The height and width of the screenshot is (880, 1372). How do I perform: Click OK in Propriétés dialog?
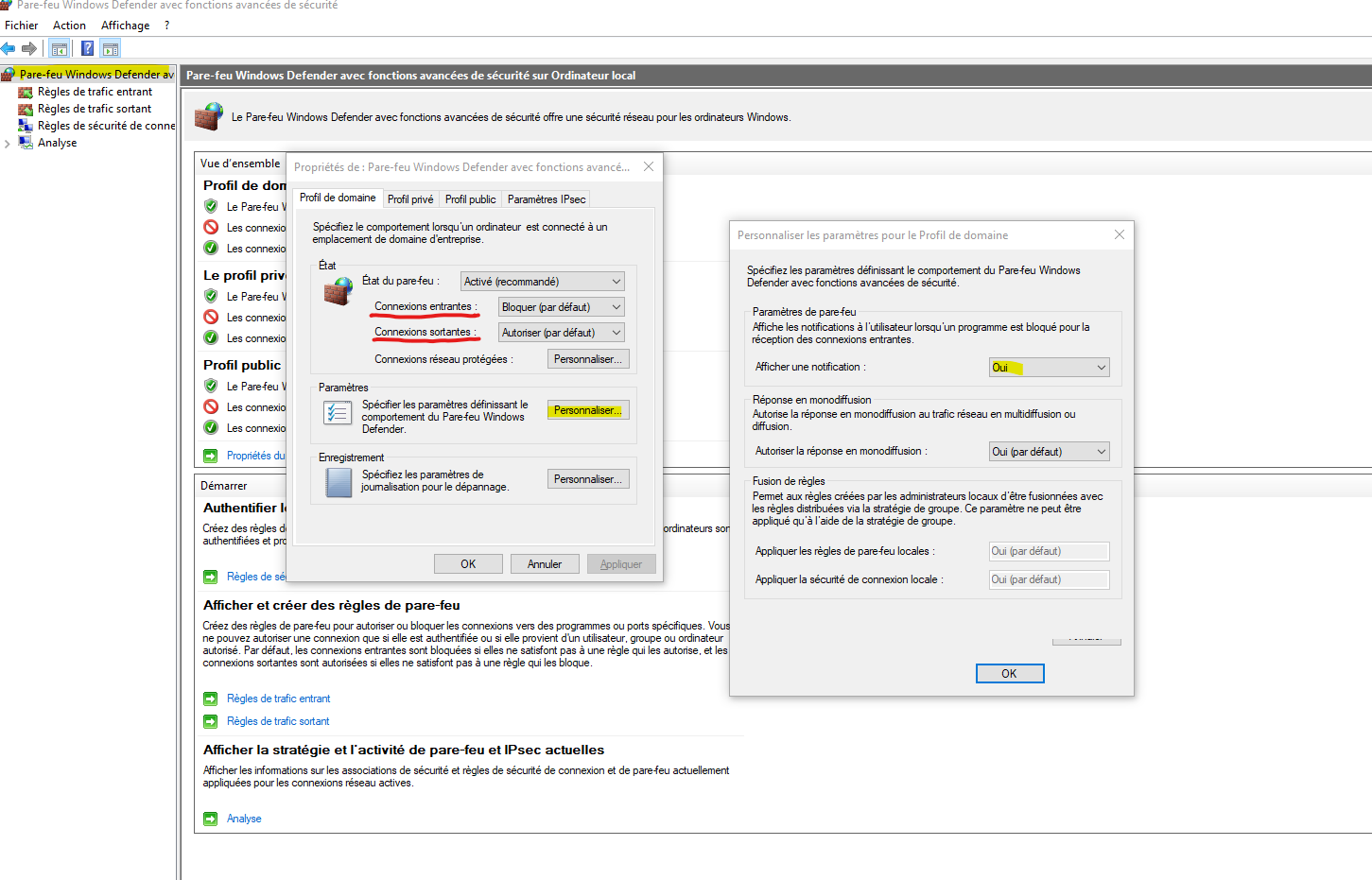click(x=468, y=564)
